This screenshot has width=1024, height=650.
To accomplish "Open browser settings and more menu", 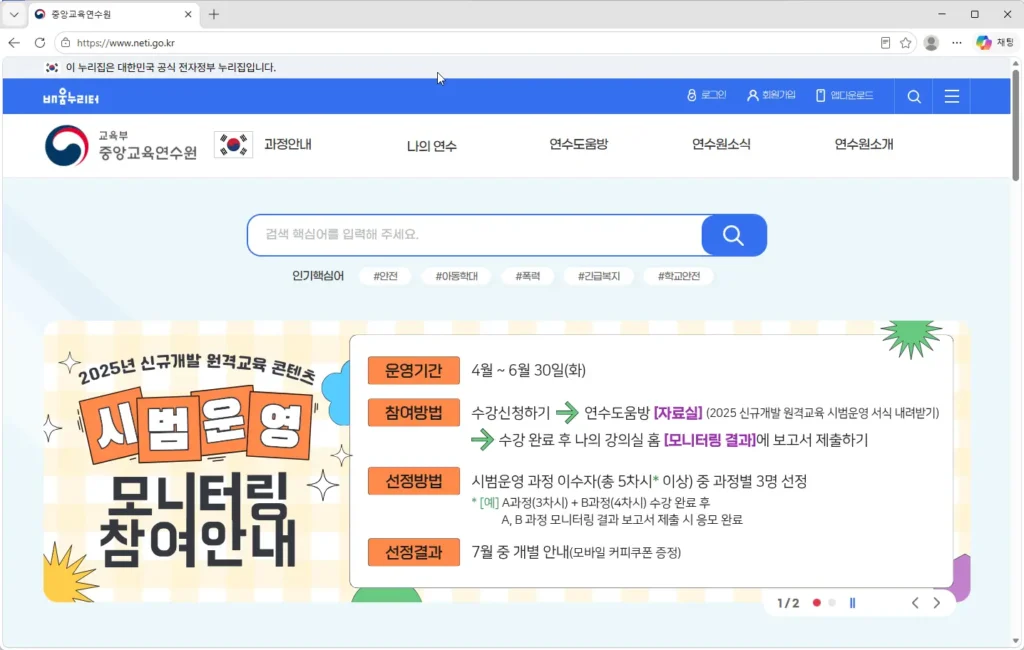I will 957,42.
